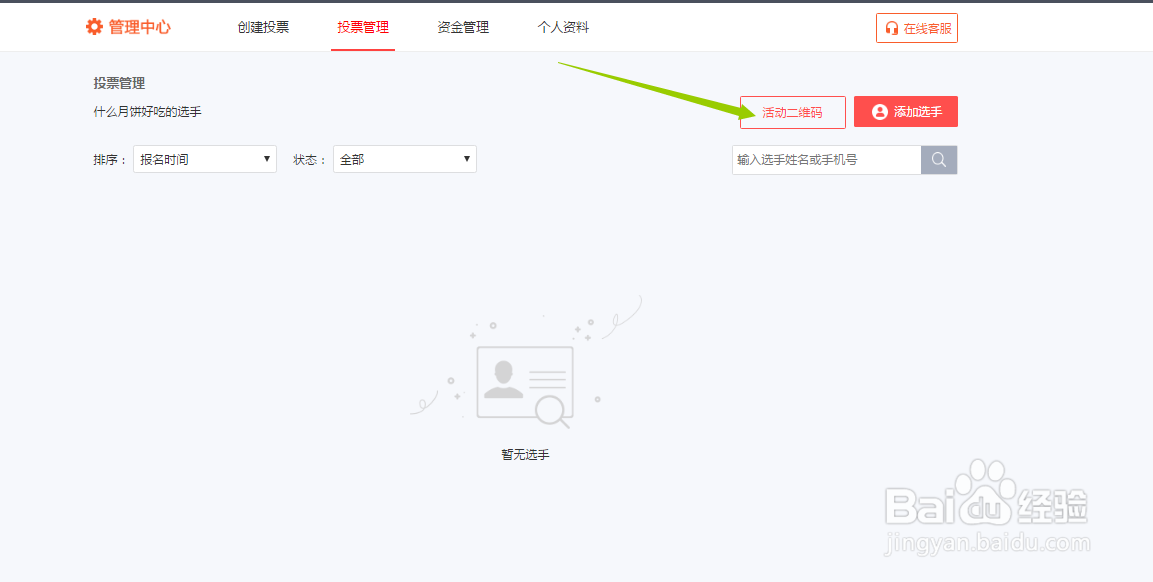The height and width of the screenshot is (582, 1153).
Task: Open the 资金管理 tab
Action: click(x=463, y=27)
